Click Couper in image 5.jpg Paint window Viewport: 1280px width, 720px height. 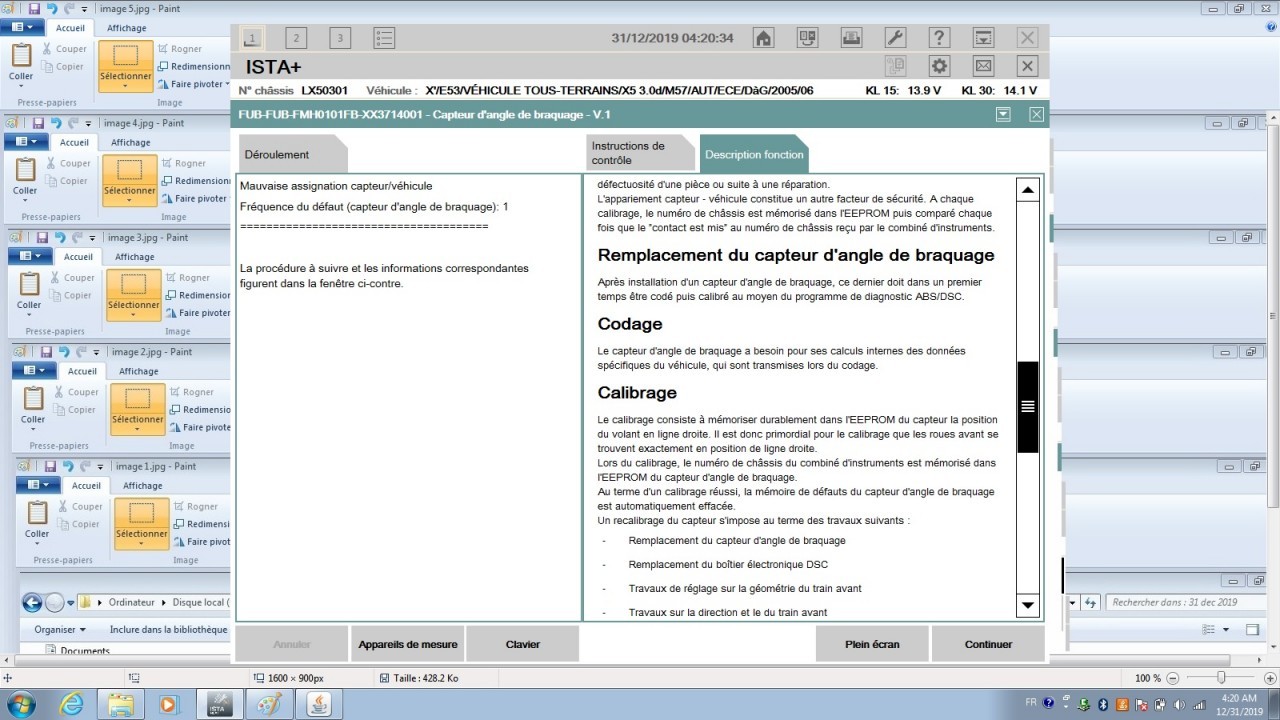pos(63,49)
